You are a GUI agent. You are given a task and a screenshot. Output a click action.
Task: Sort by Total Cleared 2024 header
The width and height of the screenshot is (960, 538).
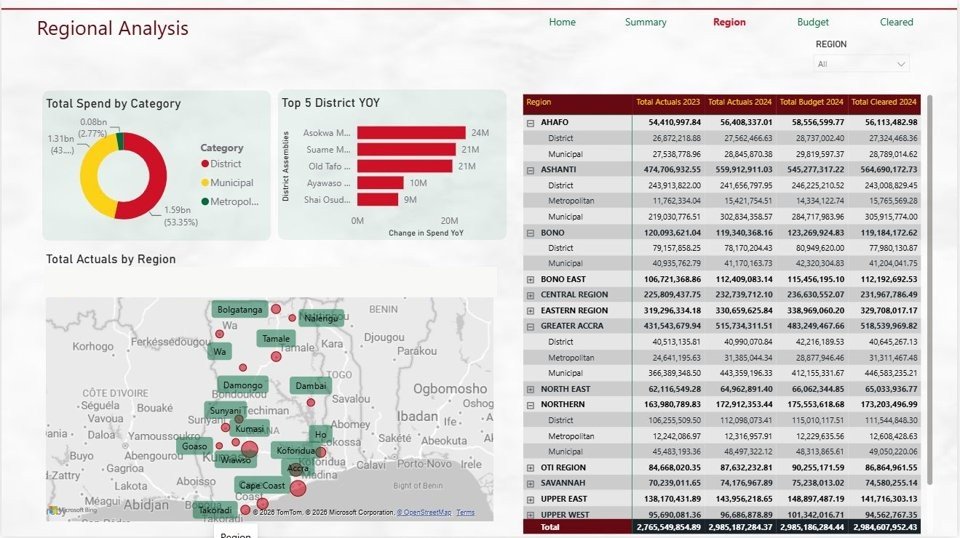pos(884,102)
